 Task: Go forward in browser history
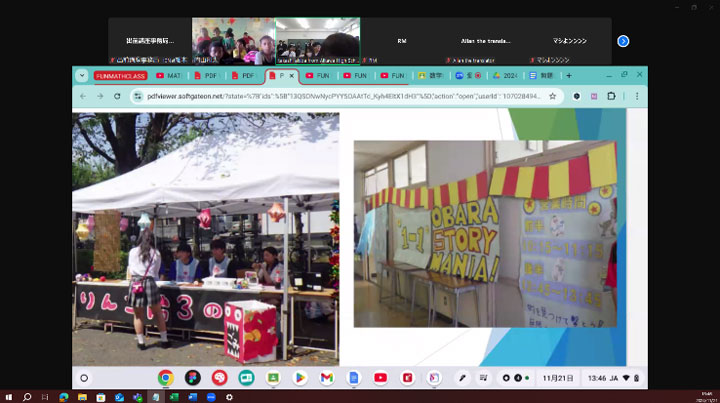pyautogui.click(x=100, y=96)
